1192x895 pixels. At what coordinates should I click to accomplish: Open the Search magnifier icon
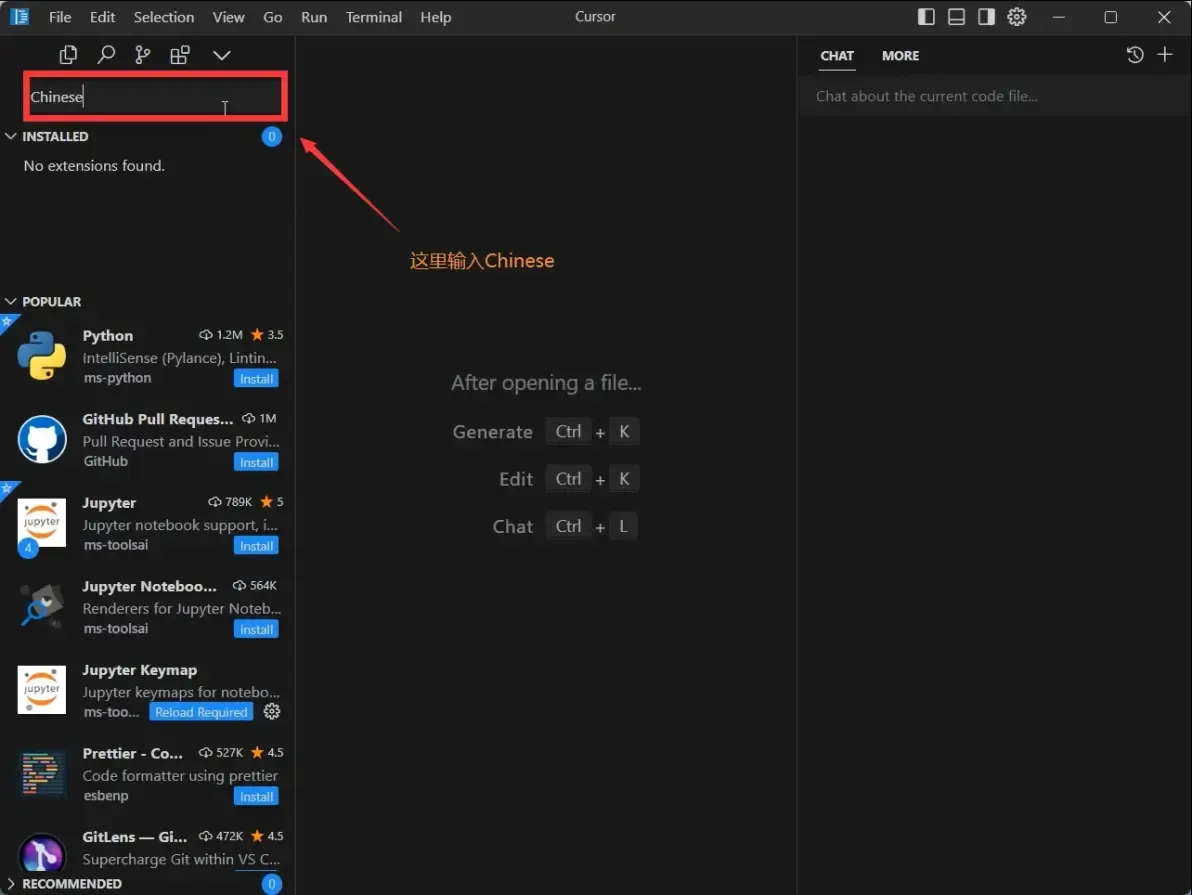[x=105, y=55]
